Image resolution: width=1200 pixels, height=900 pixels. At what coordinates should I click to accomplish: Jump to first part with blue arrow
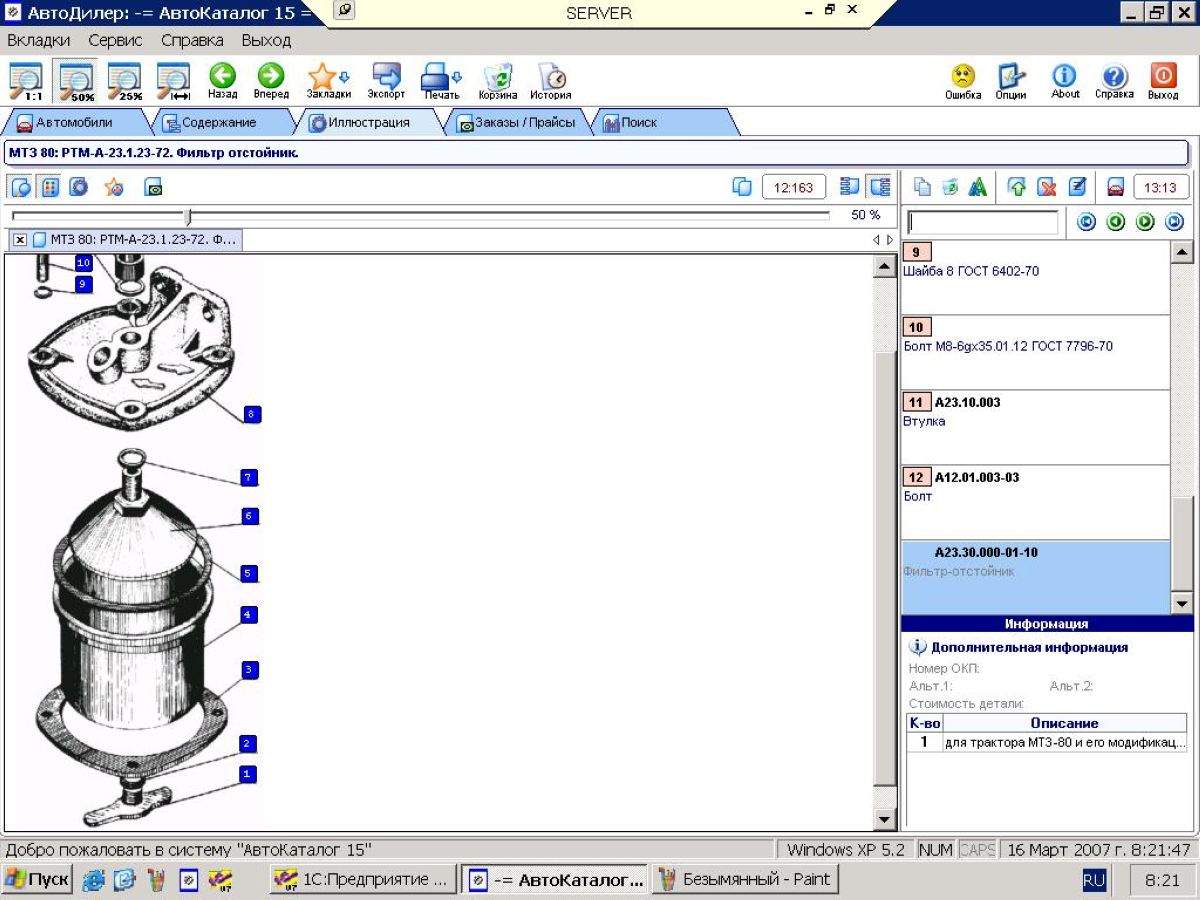coord(1086,222)
